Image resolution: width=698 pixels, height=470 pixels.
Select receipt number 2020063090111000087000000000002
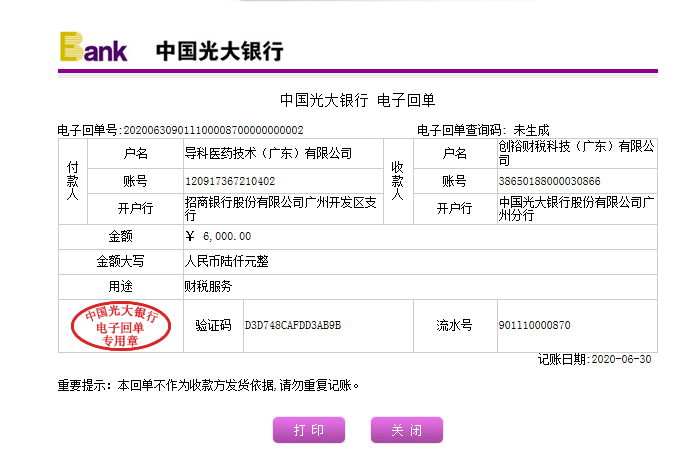213,130
